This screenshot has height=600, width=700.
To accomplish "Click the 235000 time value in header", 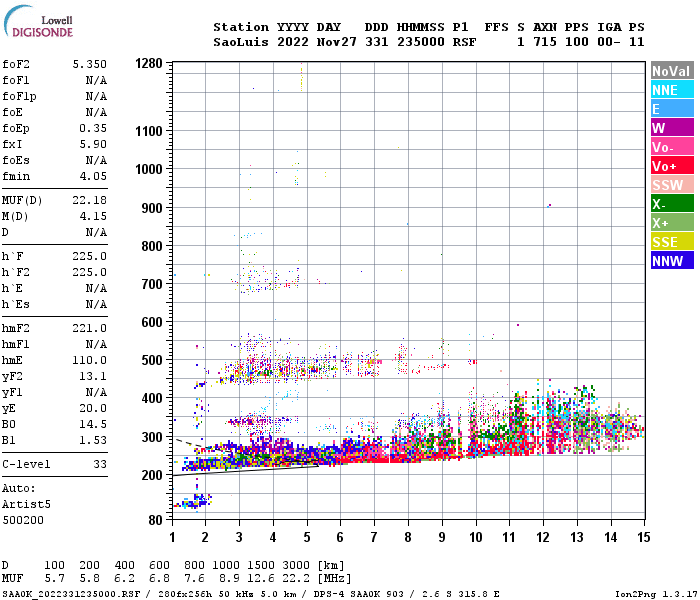I will pyautogui.click(x=421, y=42).
